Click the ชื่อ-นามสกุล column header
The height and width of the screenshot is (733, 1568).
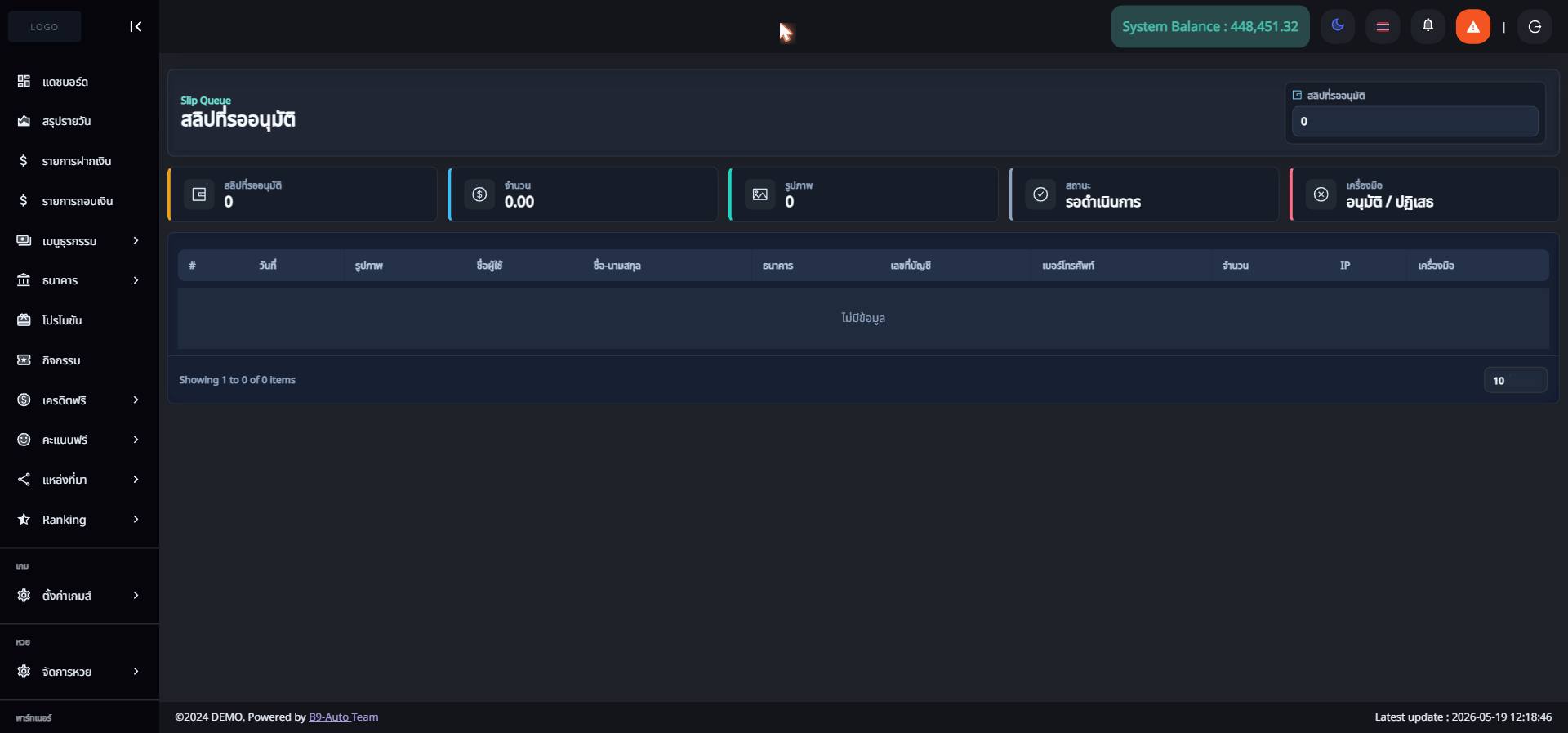click(617, 266)
